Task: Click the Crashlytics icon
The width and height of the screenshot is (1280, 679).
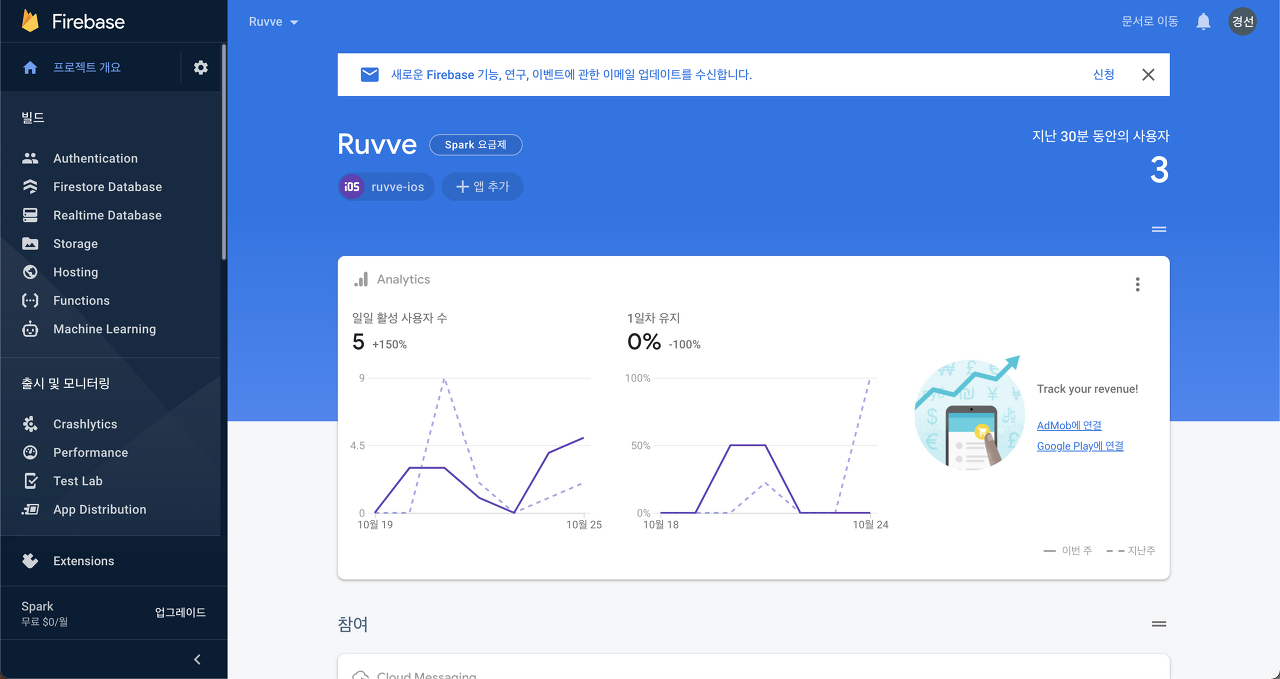Action: click(30, 424)
